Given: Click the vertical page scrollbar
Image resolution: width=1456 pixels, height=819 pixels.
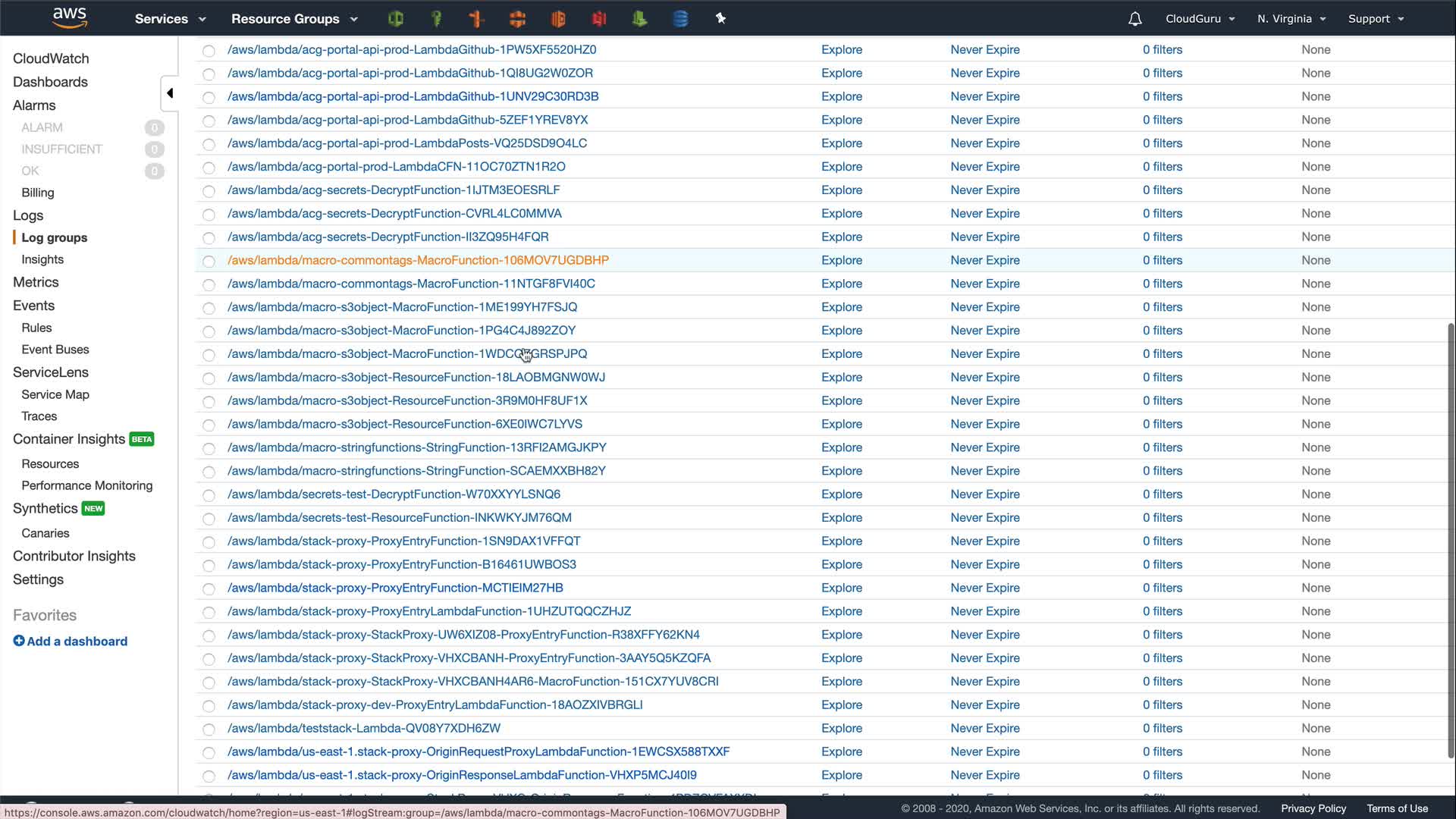Looking at the screenshot, I should 1451,538.
